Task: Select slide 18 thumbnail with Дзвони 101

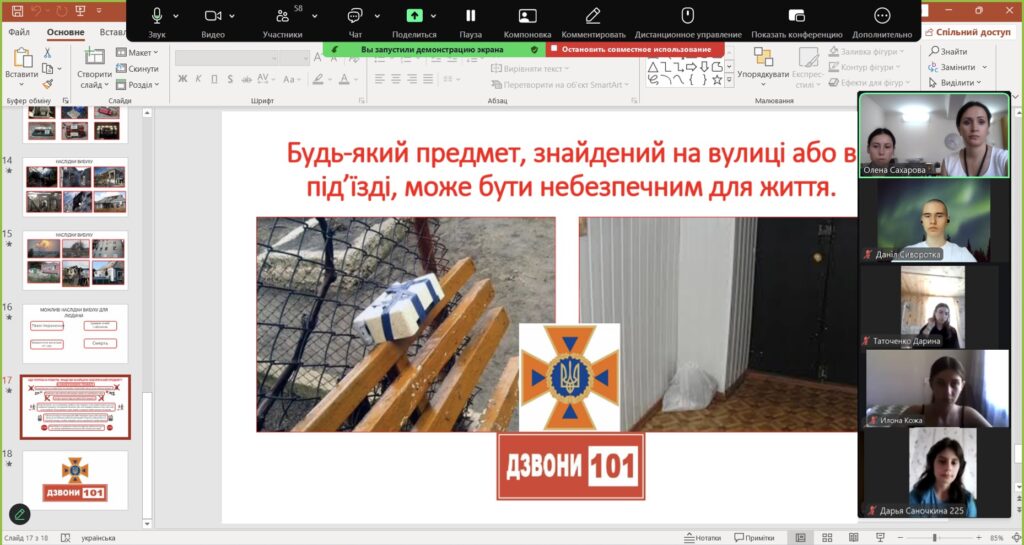Action: click(x=75, y=480)
